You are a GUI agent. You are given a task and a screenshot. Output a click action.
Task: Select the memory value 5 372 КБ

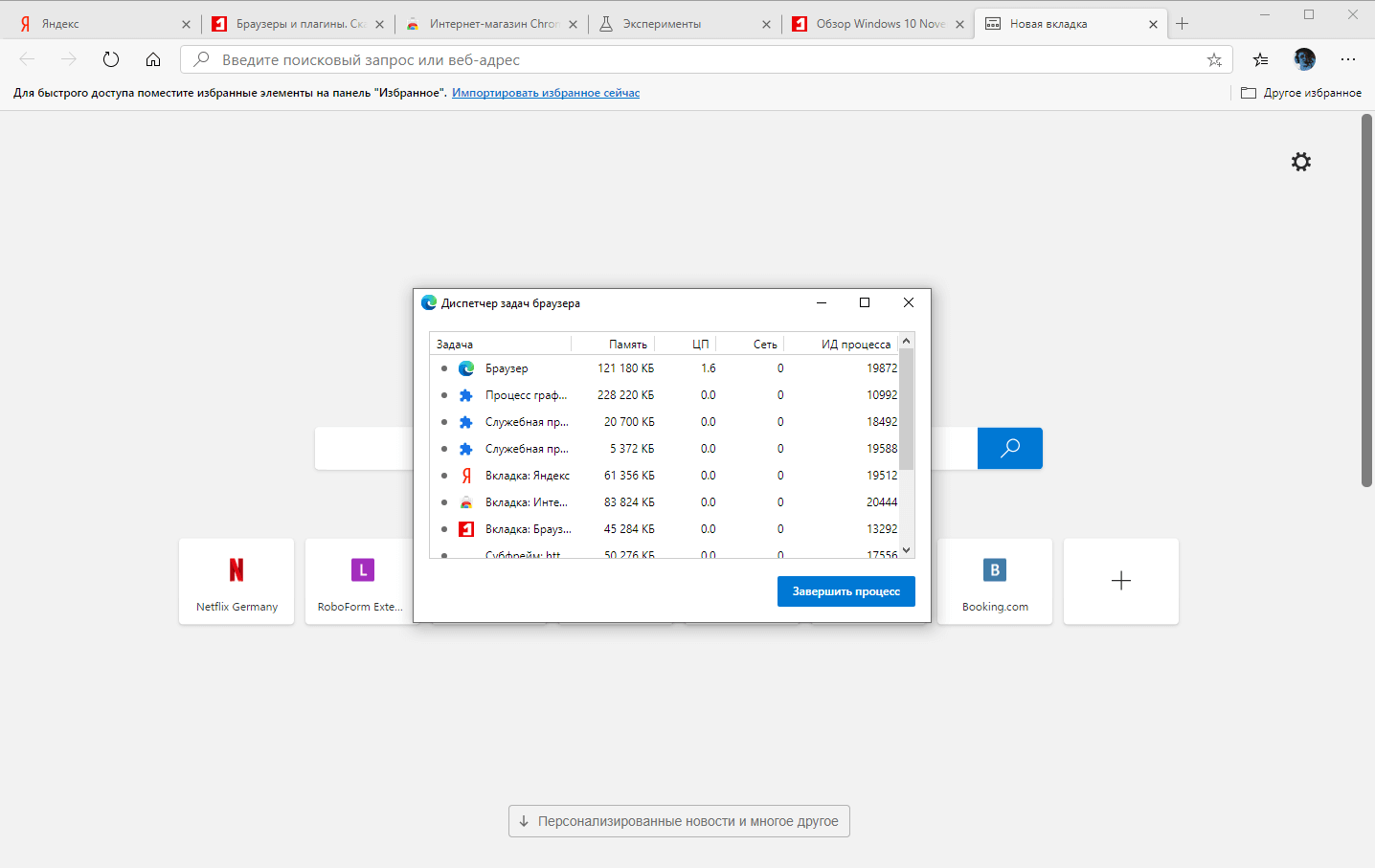pyautogui.click(x=632, y=449)
